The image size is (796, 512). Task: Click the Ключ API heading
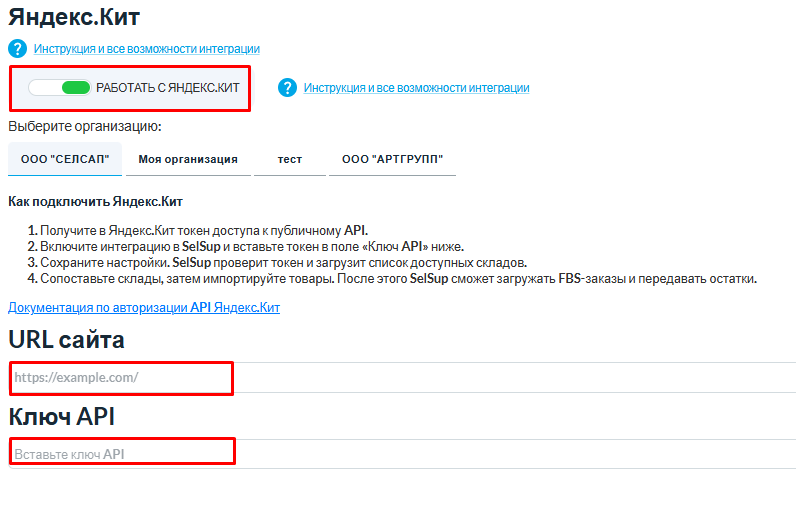pos(62,417)
